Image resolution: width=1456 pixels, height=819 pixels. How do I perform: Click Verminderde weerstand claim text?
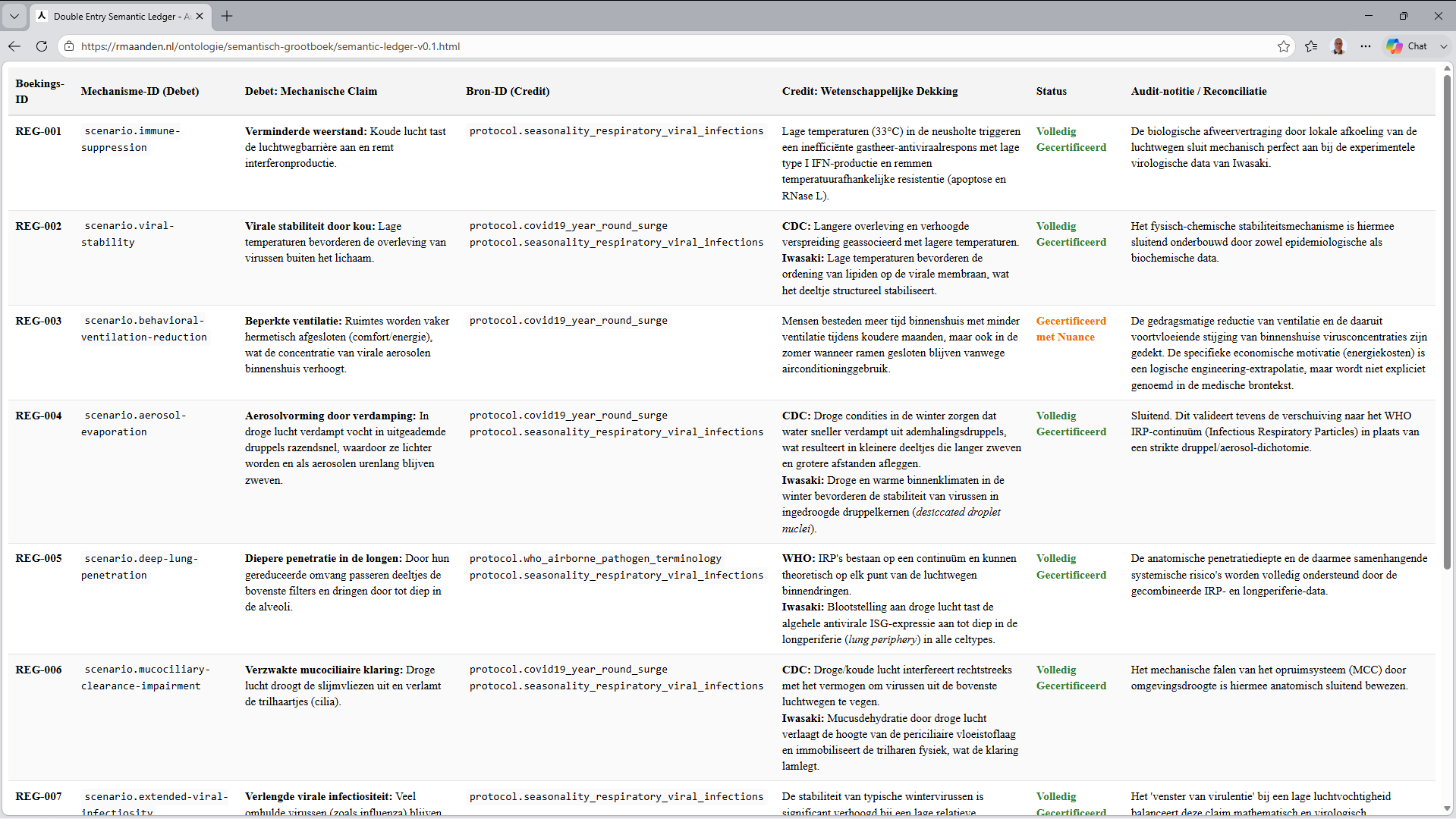pyautogui.click(x=346, y=147)
